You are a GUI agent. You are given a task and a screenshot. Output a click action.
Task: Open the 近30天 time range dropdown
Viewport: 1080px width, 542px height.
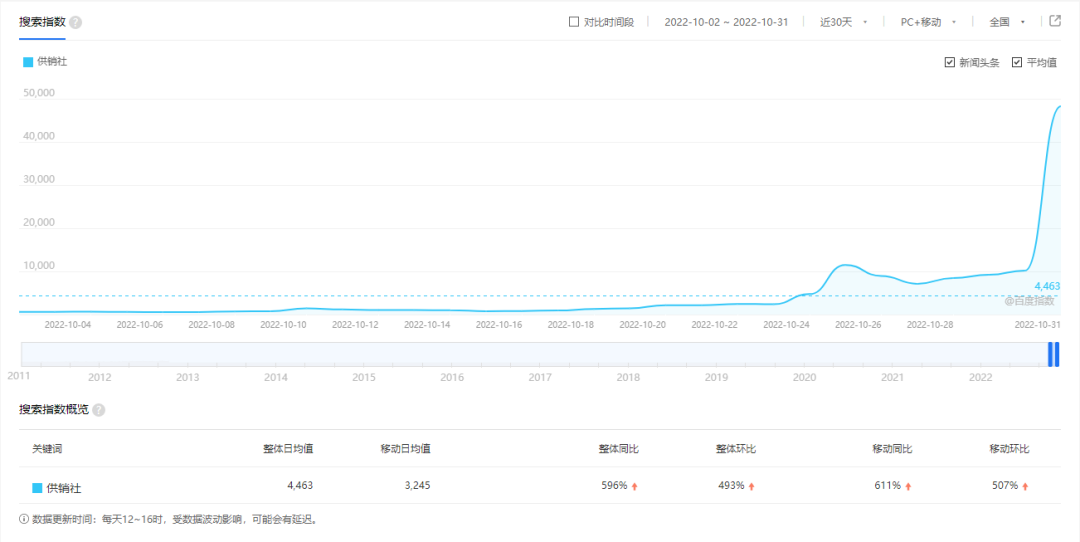(x=843, y=22)
